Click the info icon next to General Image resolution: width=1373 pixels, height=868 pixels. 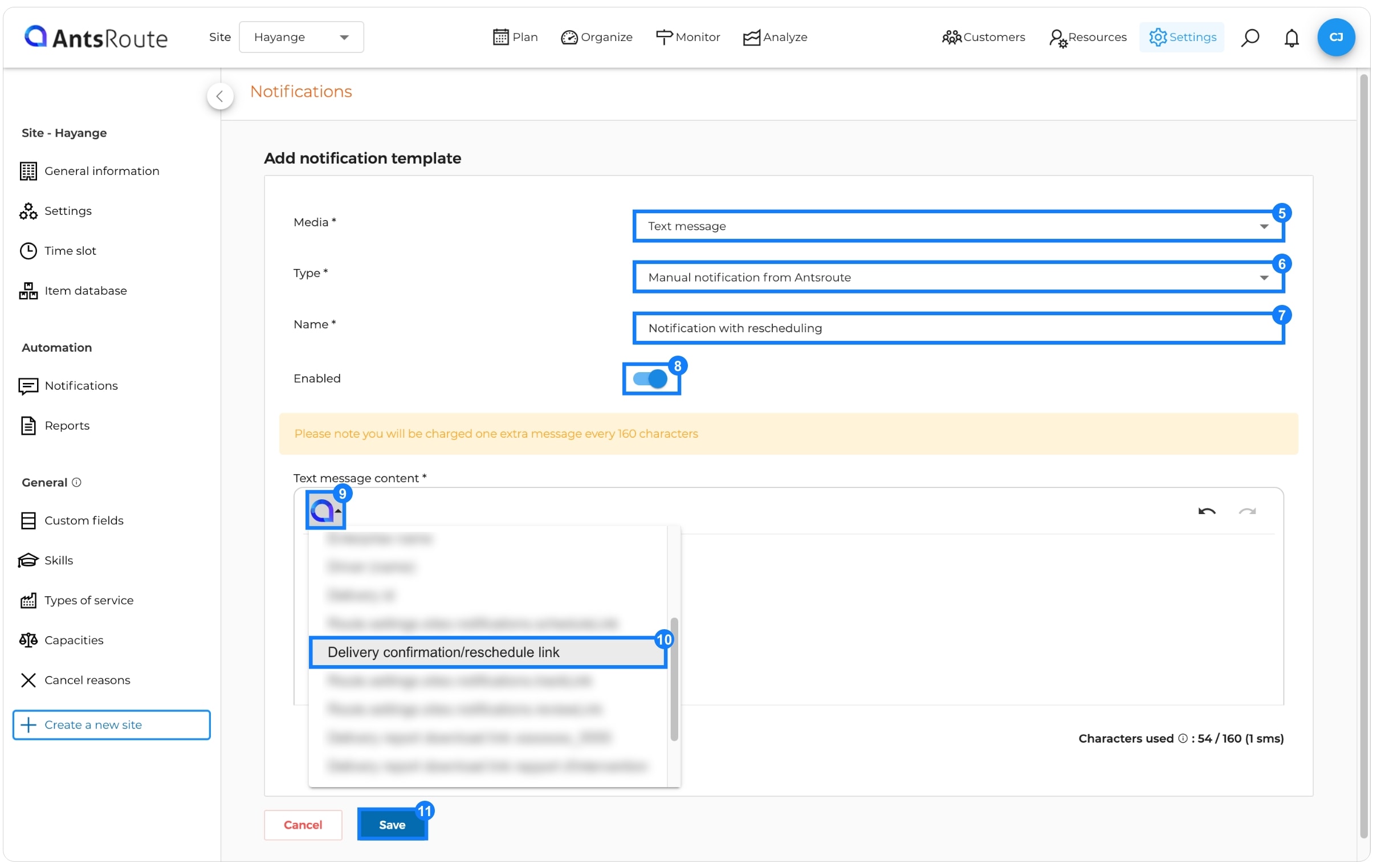coord(76,483)
